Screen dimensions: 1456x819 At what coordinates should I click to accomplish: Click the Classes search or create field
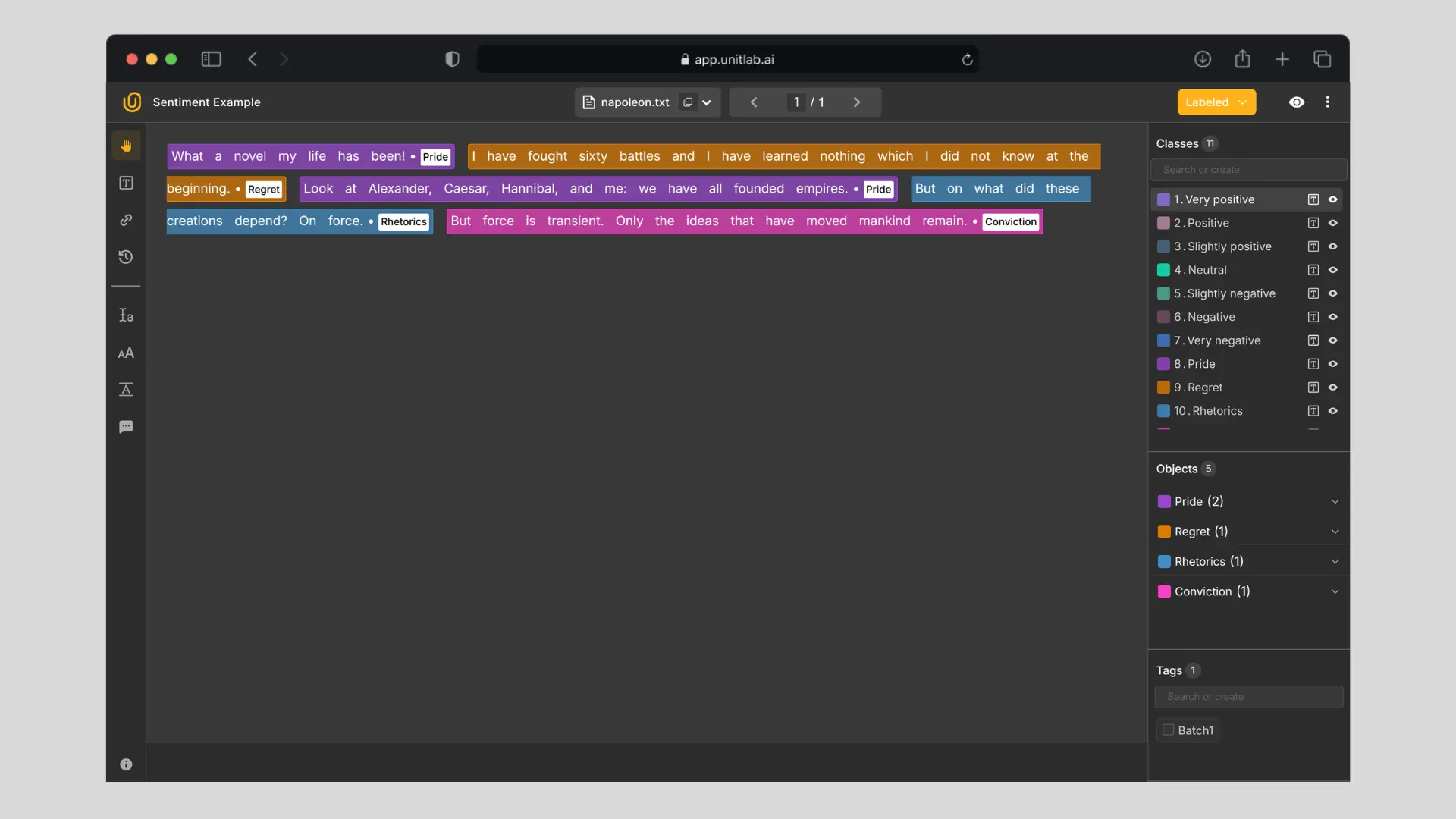pyautogui.click(x=1247, y=170)
